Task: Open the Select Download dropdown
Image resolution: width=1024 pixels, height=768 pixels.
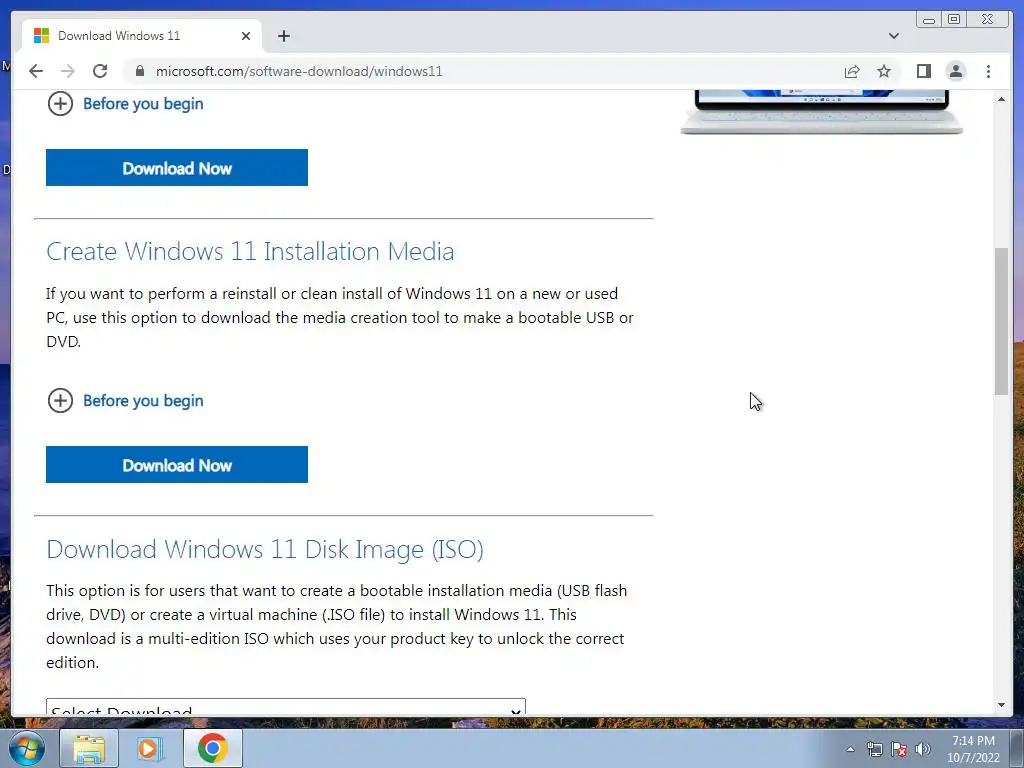Action: tap(285, 707)
